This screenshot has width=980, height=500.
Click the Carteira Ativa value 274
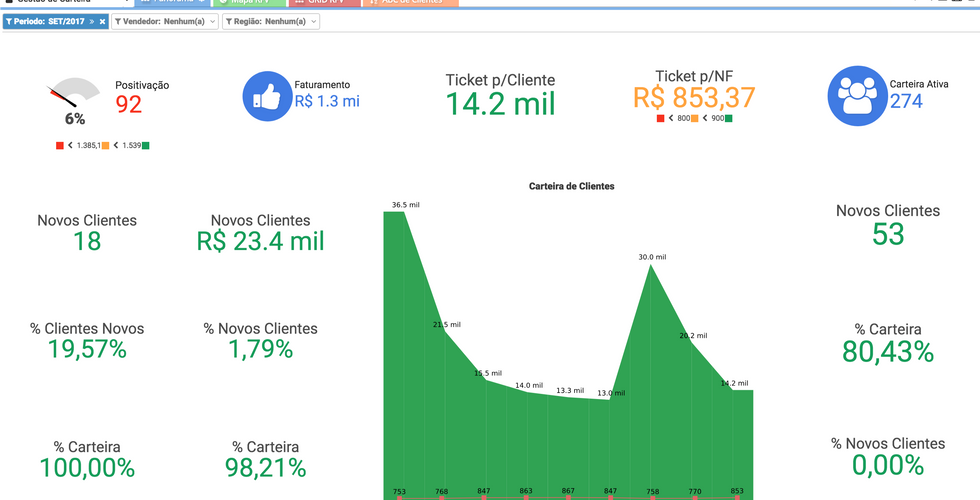point(906,101)
